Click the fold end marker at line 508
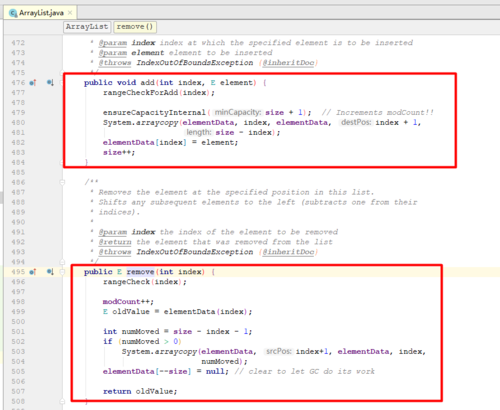The image size is (500, 410). [x=62, y=401]
